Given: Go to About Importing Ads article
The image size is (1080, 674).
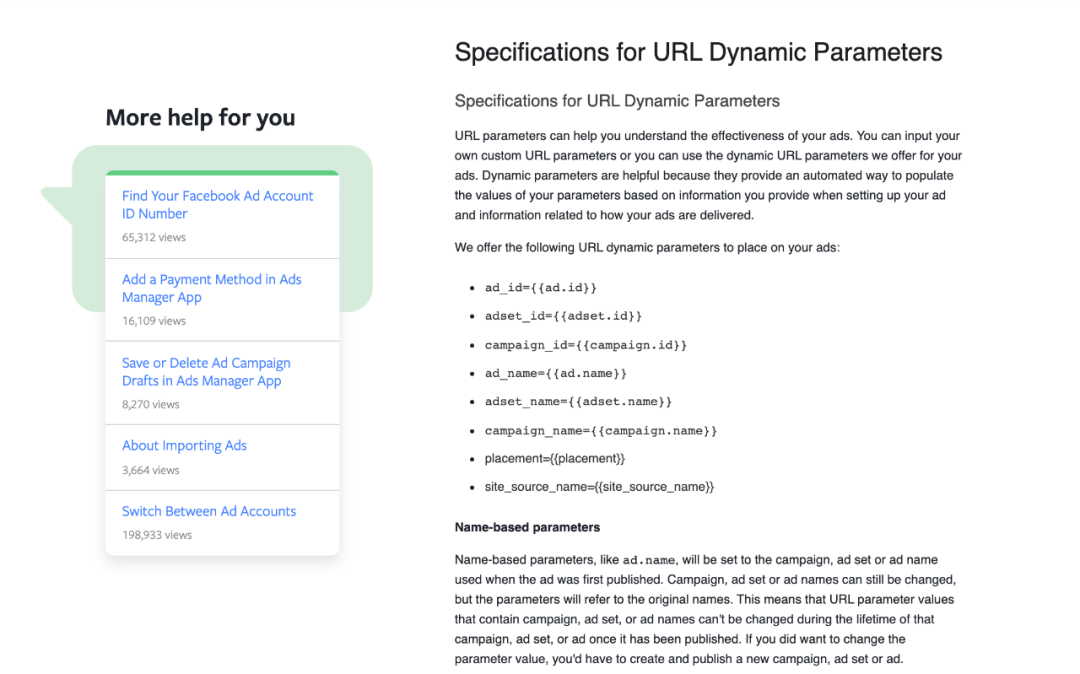Looking at the screenshot, I should tap(184, 445).
